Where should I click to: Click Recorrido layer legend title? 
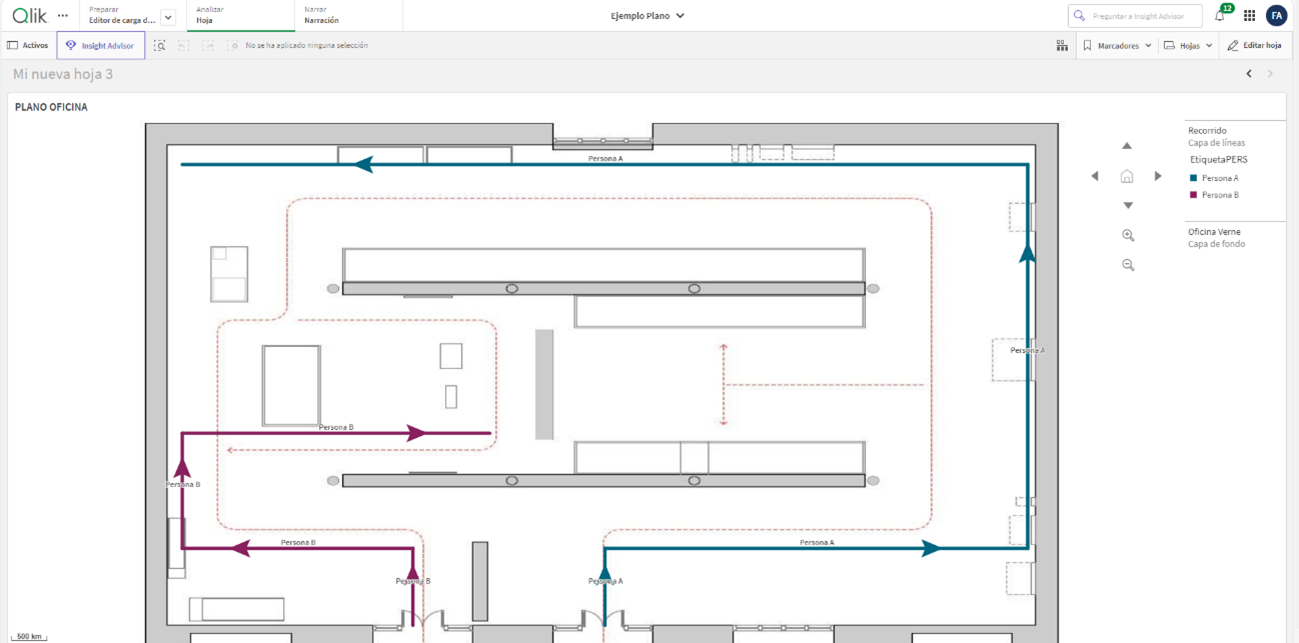[1207, 131]
